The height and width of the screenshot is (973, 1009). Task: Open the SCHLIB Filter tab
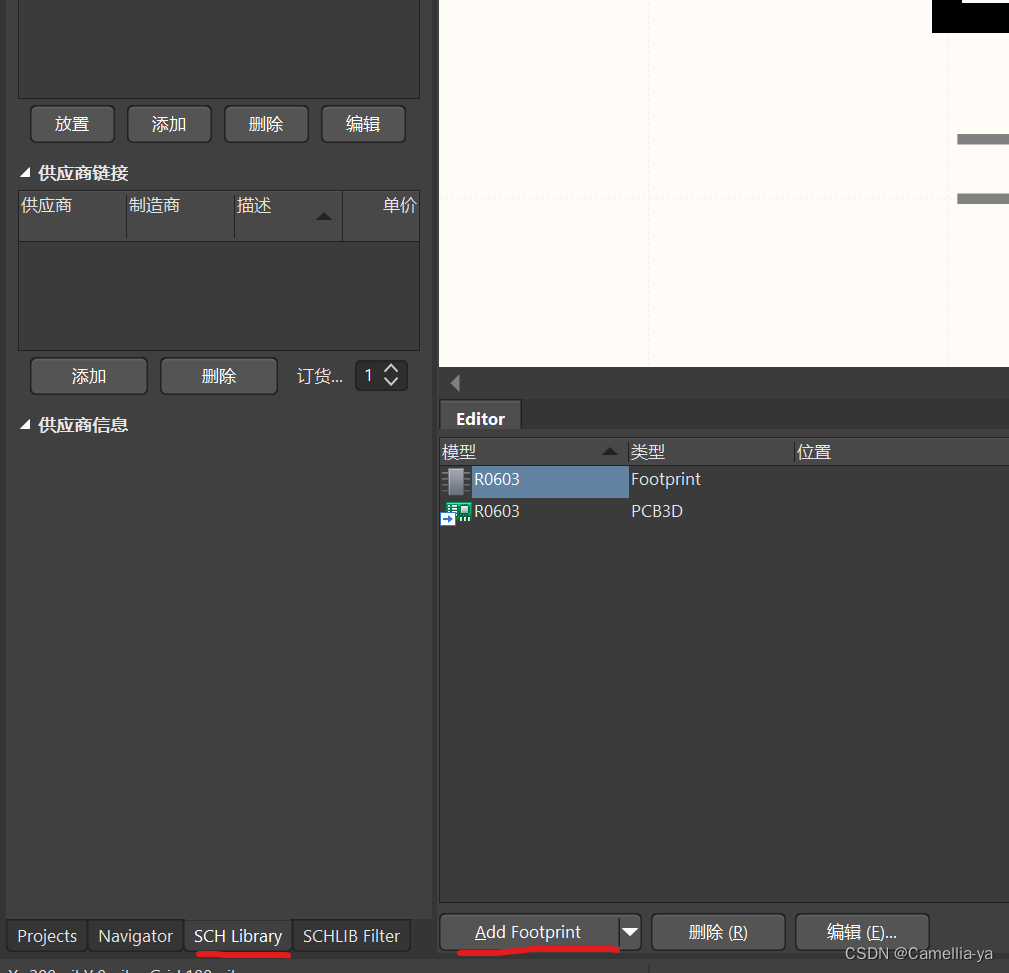pyautogui.click(x=351, y=936)
